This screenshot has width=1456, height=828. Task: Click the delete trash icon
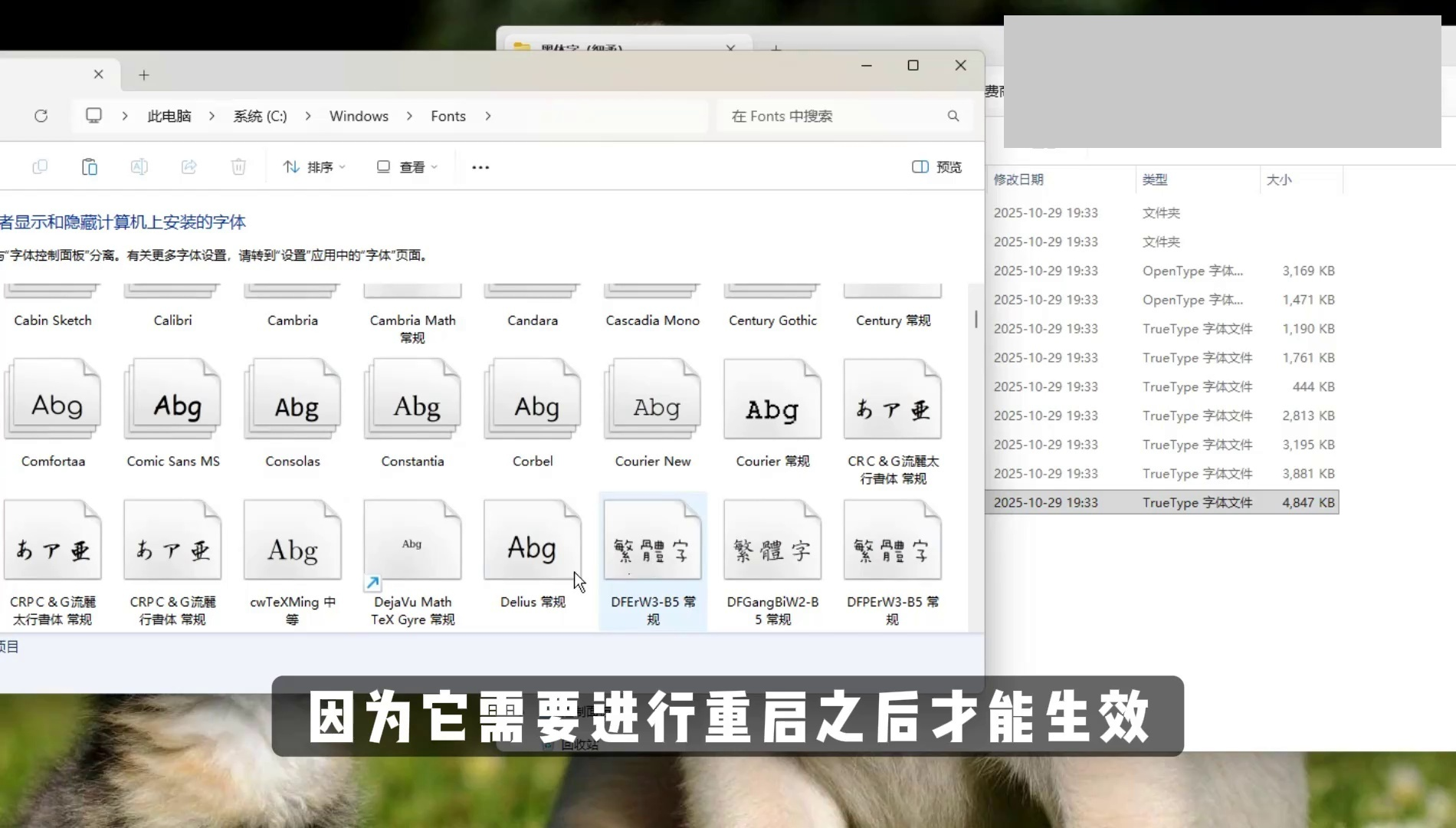tap(238, 167)
